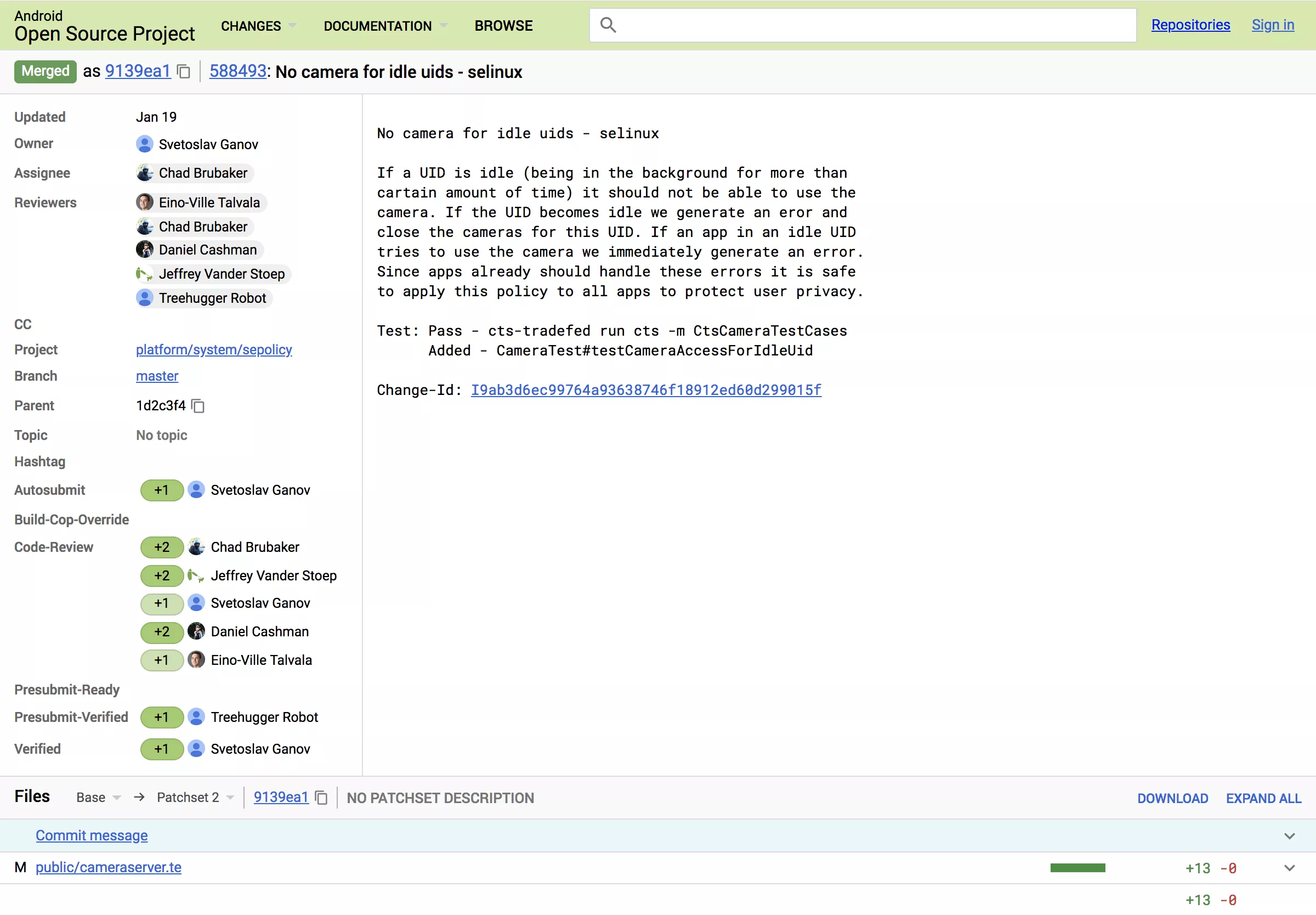Click the Sign in link

[x=1273, y=25]
